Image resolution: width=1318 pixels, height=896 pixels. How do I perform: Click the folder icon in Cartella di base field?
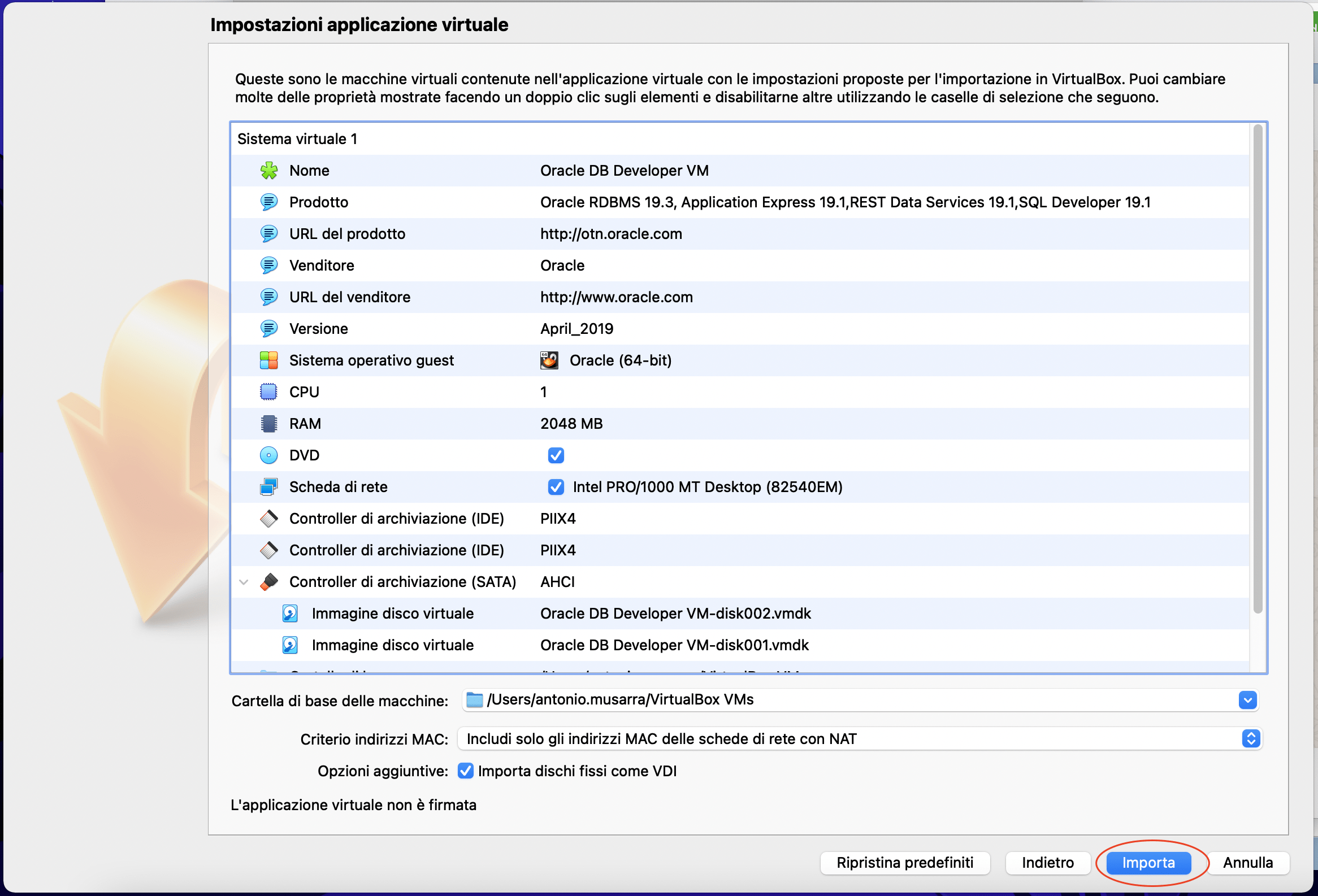474,701
